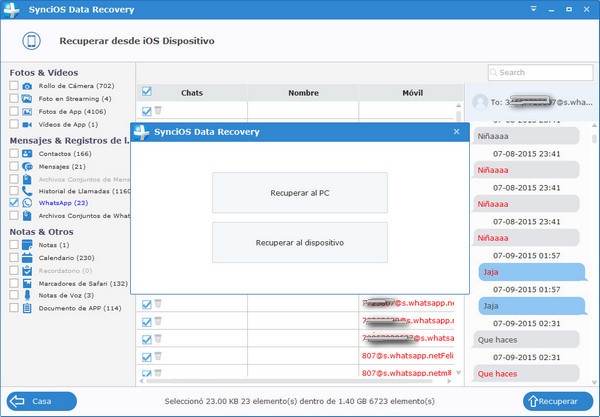Viewport: 600px width, 417px height.
Task: Click the Archivos Conjuntos de WhatsApp icon
Action: pyautogui.click(x=27, y=216)
